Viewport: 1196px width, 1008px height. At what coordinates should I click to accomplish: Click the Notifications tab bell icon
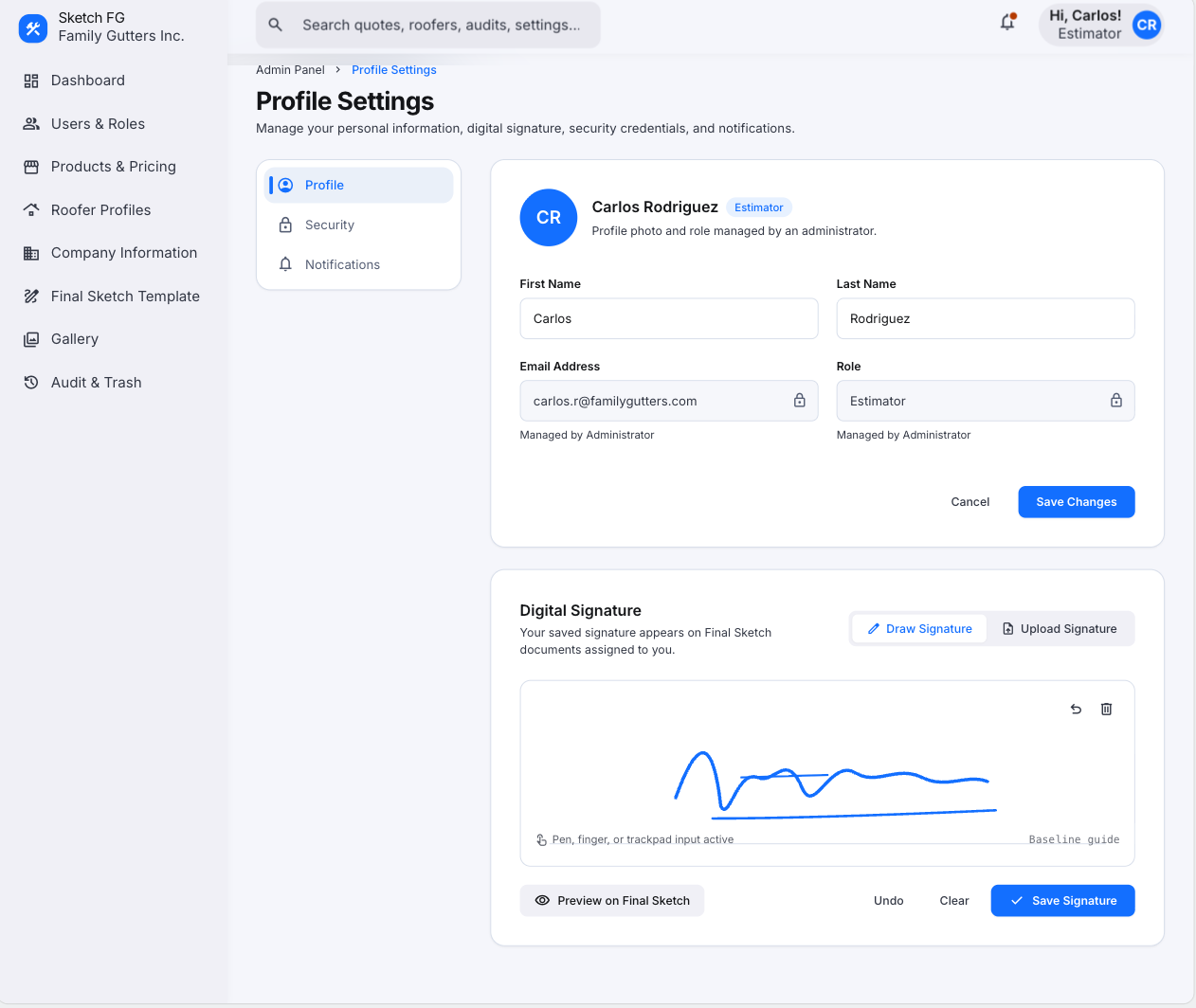point(285,264)
